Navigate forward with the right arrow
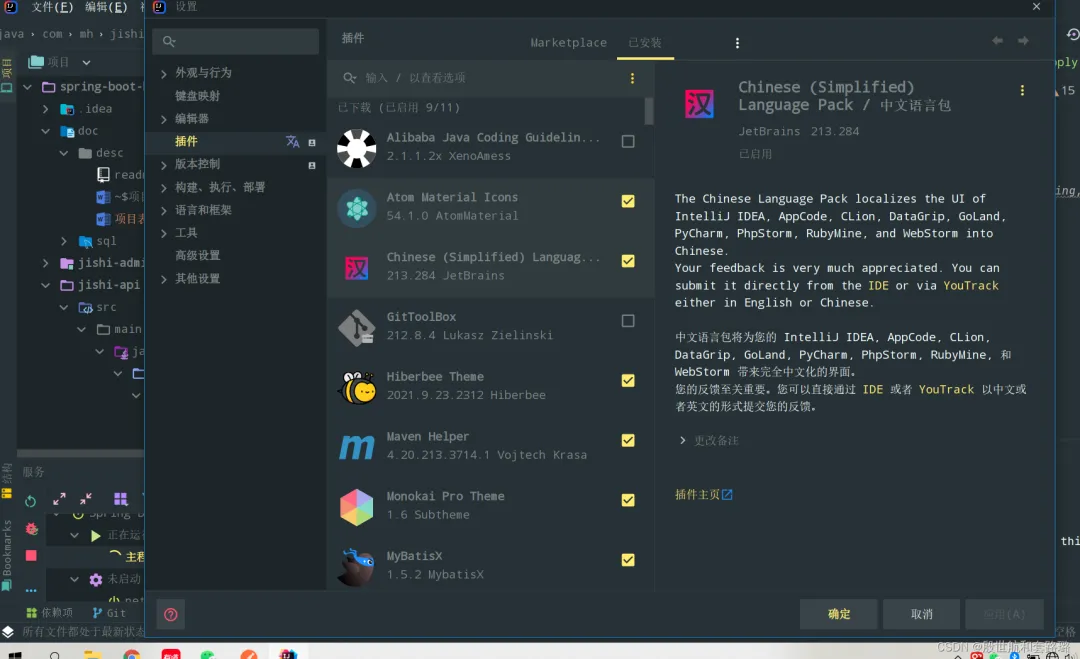 point(1023,41)
